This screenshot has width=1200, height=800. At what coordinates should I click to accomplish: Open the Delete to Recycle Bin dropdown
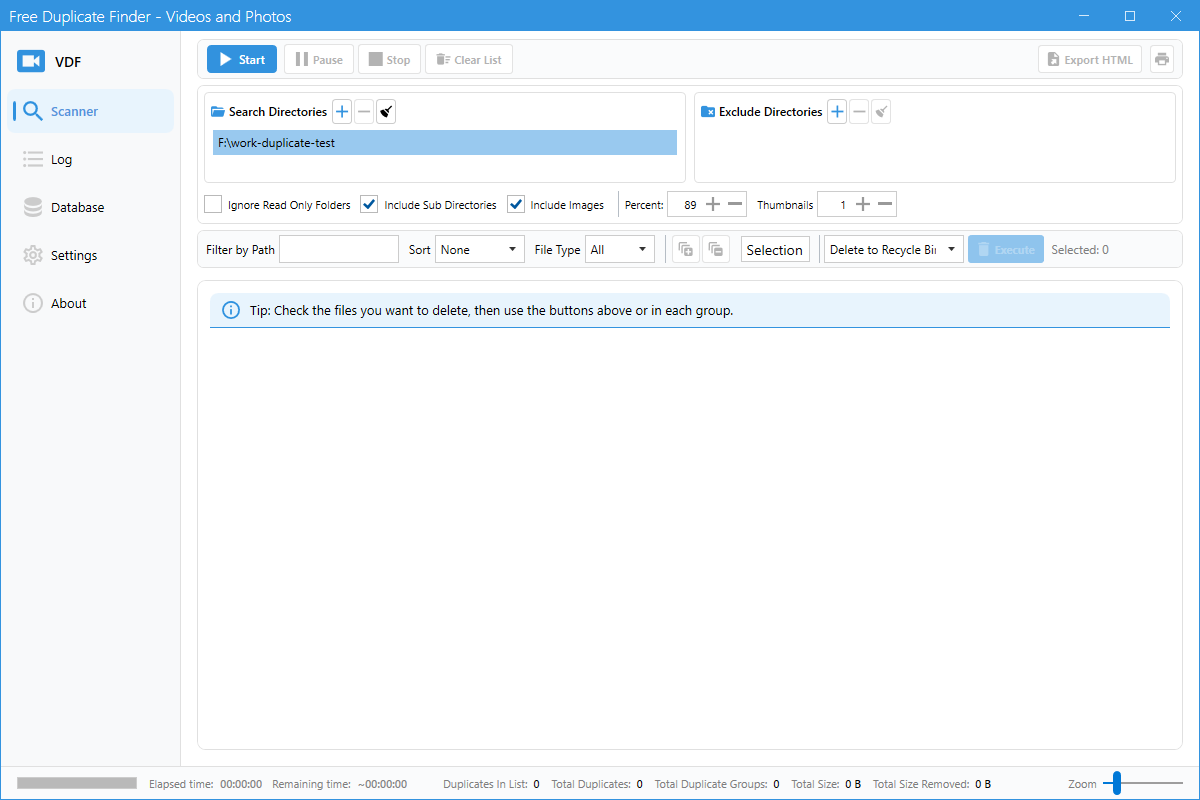894,250
